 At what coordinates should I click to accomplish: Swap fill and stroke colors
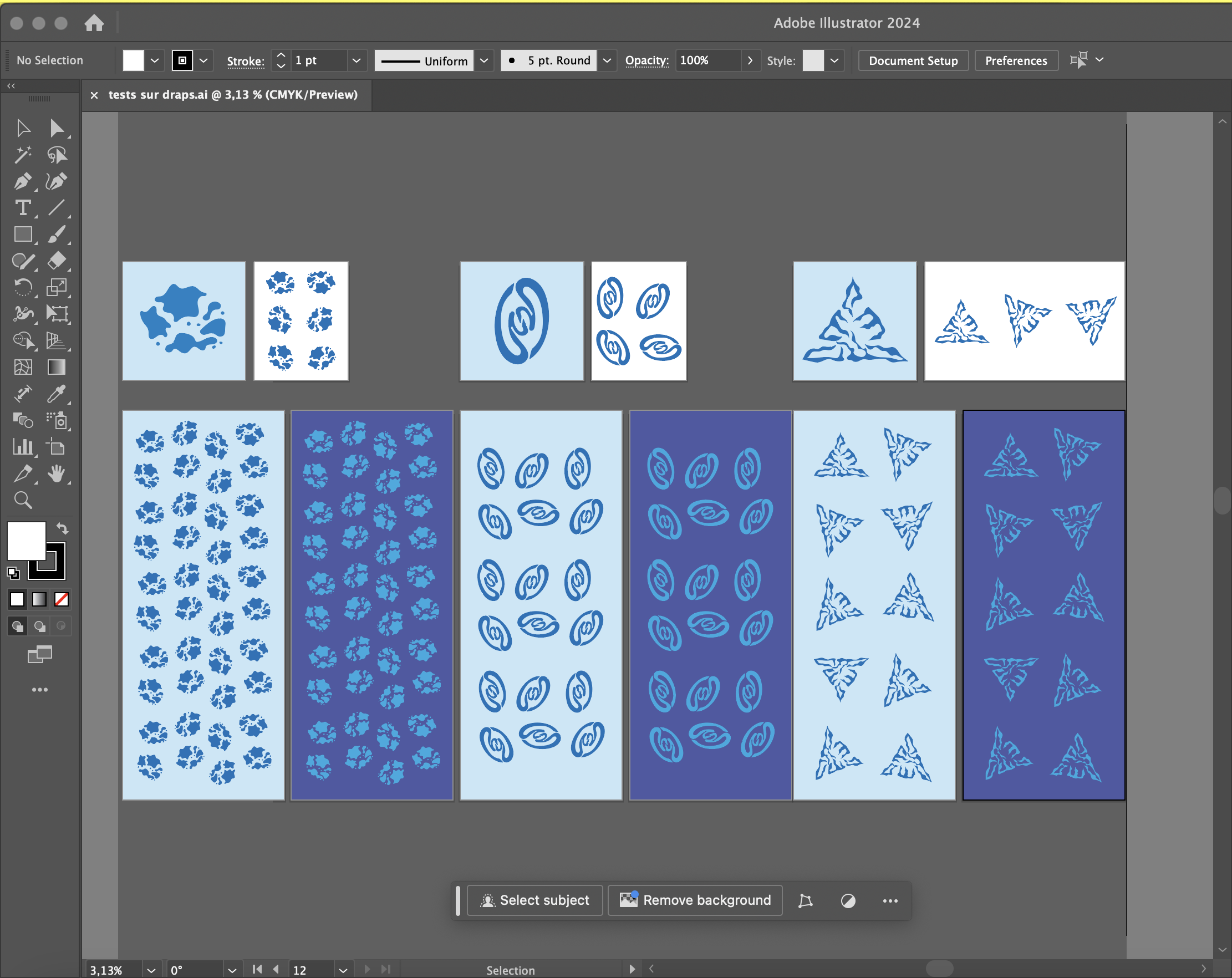[62, 528]
